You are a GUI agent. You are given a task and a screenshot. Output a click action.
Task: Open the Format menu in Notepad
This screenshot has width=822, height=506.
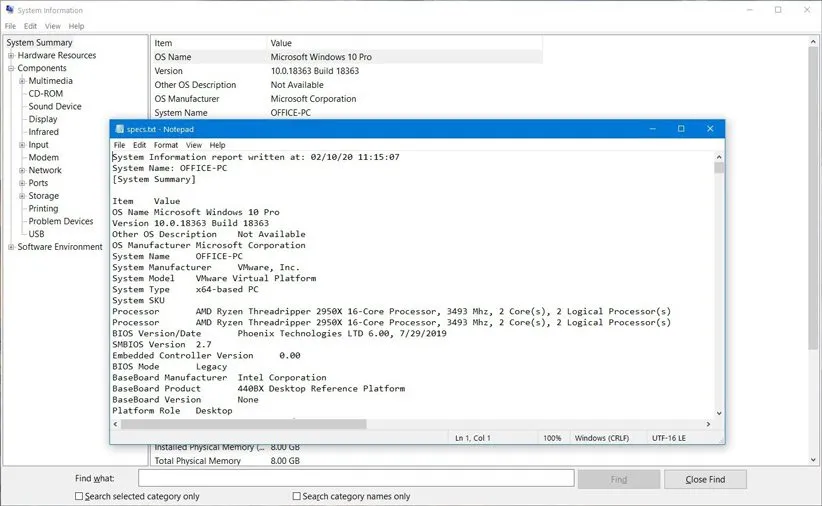(166, 145)
